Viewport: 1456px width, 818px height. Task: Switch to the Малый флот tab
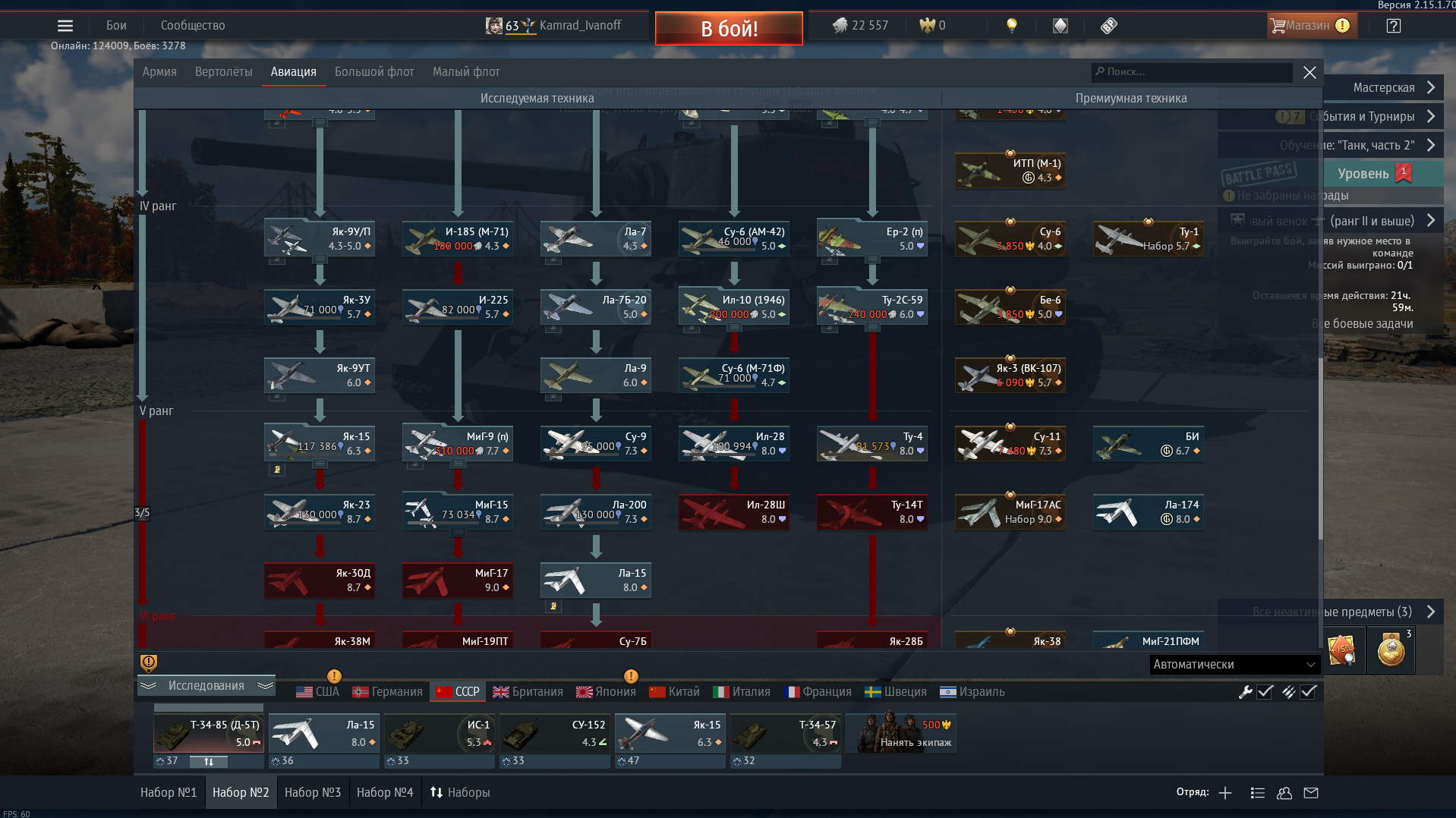point(466,72)
